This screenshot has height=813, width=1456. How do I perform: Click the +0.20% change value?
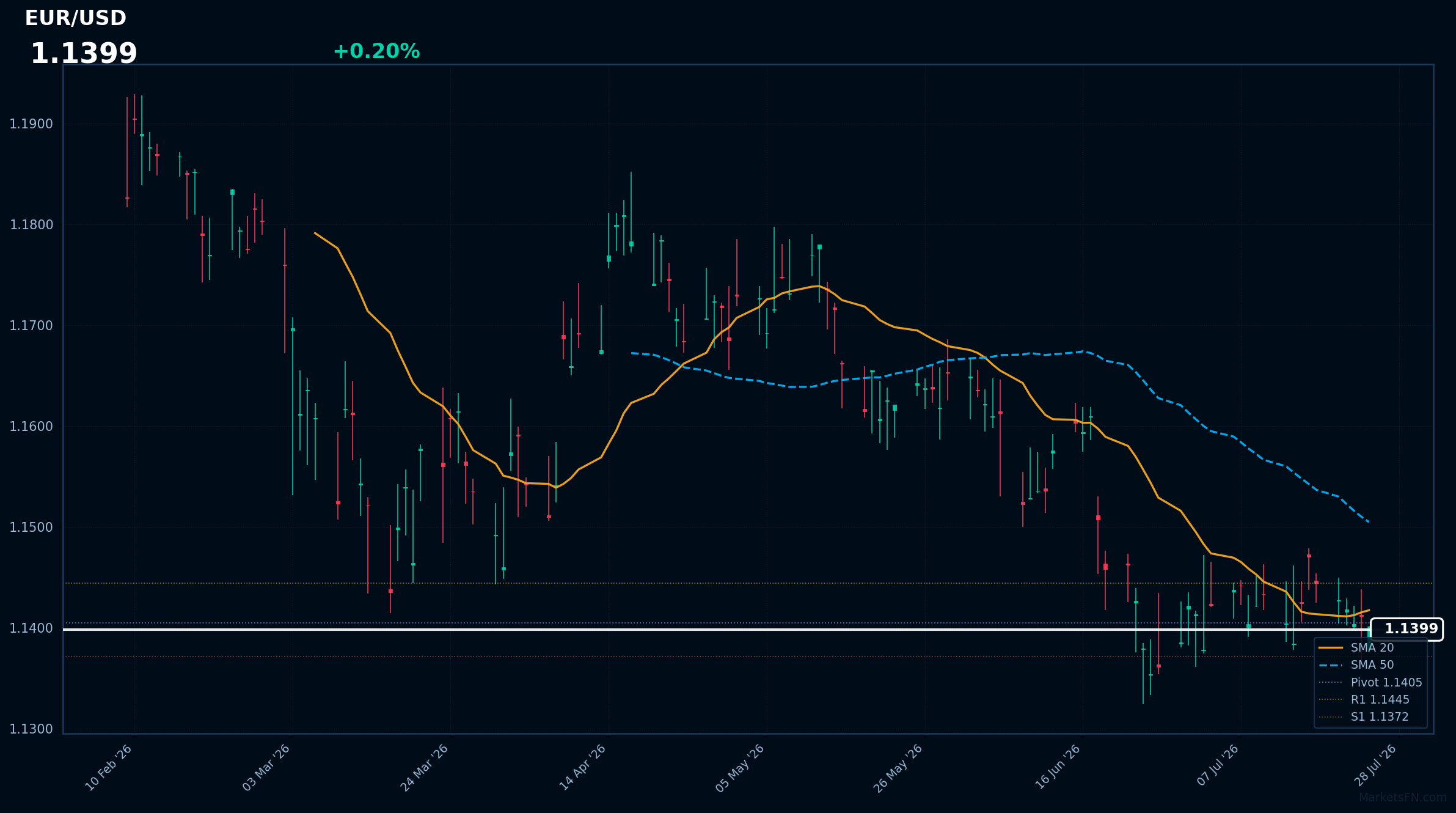[376, 51]
